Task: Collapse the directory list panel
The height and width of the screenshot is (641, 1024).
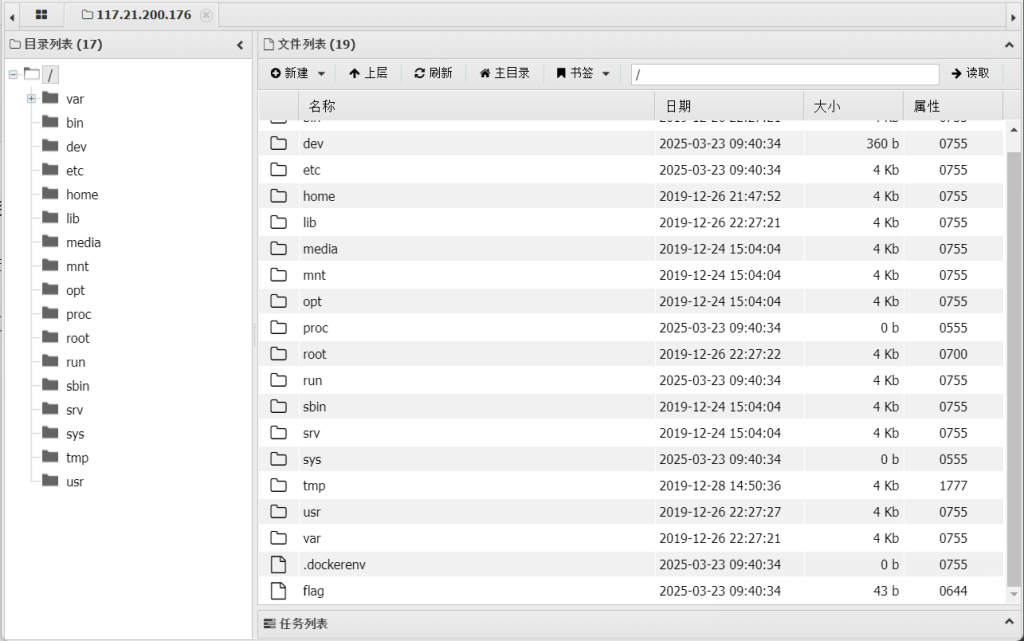Action: (240, 45)
